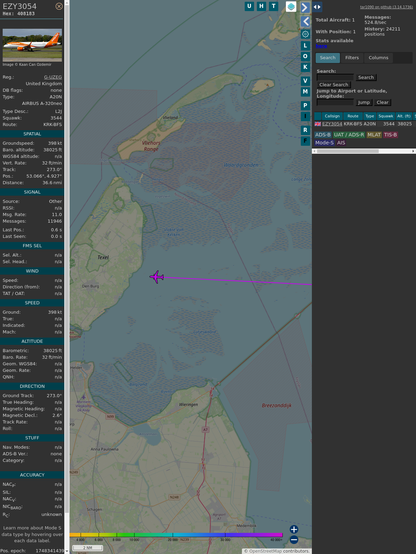Toggle the K map button
This screenshot has width=416, height=554.
305,67
